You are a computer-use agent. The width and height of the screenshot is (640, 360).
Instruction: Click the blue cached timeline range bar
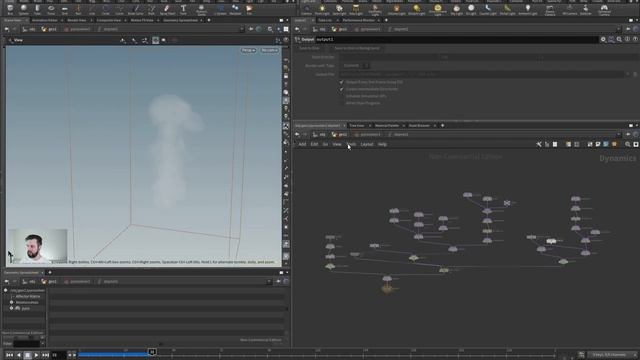click(x=113, y=354)
